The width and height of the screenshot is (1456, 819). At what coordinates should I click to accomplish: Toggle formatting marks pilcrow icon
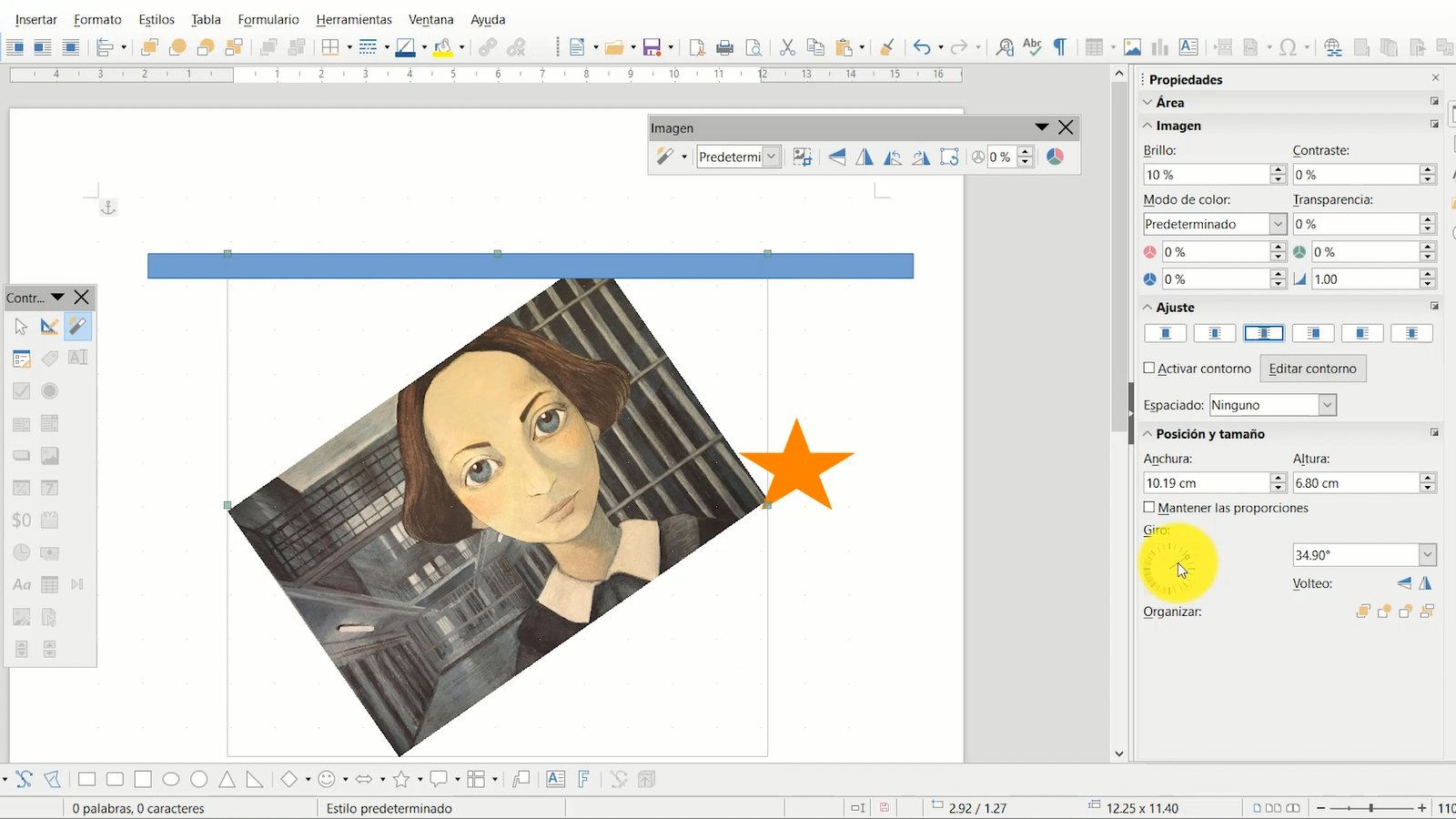coord(1060,47)
